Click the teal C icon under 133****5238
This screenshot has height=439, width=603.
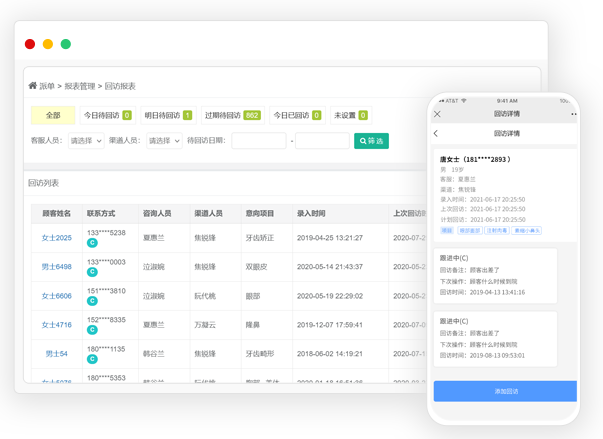92,243
